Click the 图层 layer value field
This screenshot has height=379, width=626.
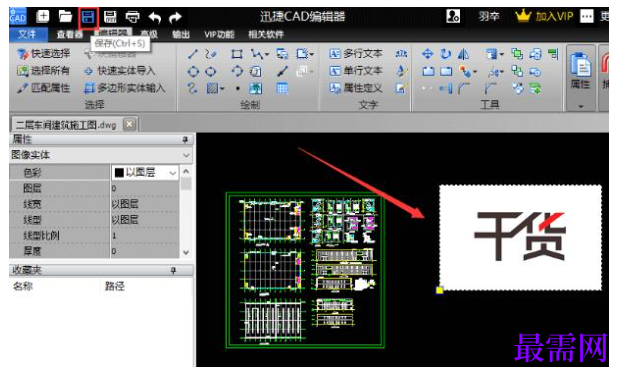point(145,188)
